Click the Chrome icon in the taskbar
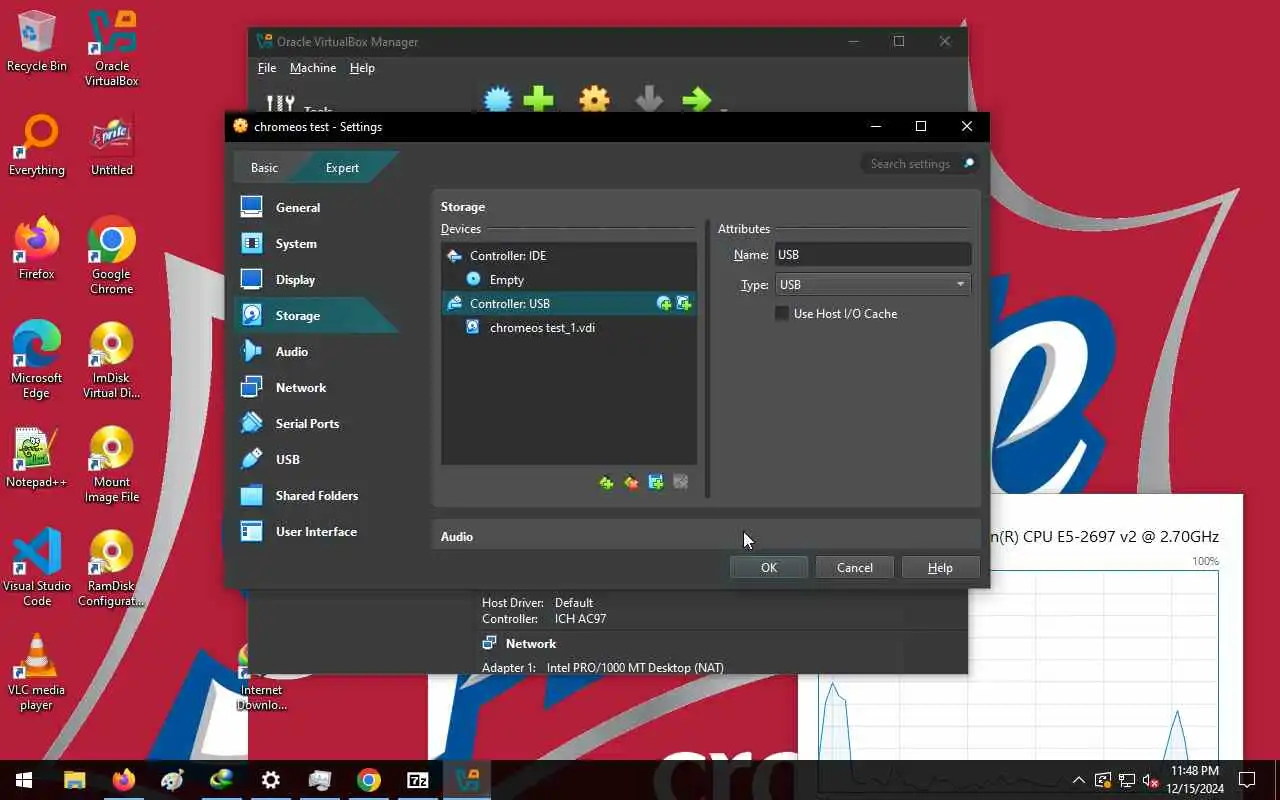 tap(369, 780)
